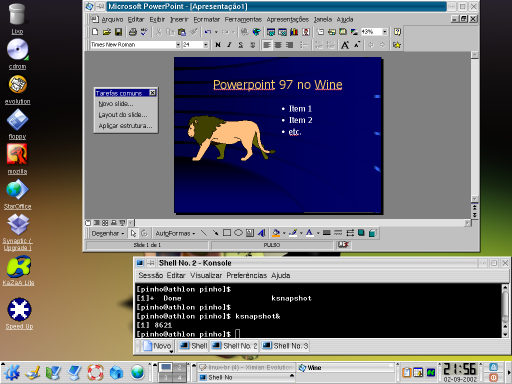512x384 pixels.
Task: Open Ferramentas menu
Action: (243, 19)
